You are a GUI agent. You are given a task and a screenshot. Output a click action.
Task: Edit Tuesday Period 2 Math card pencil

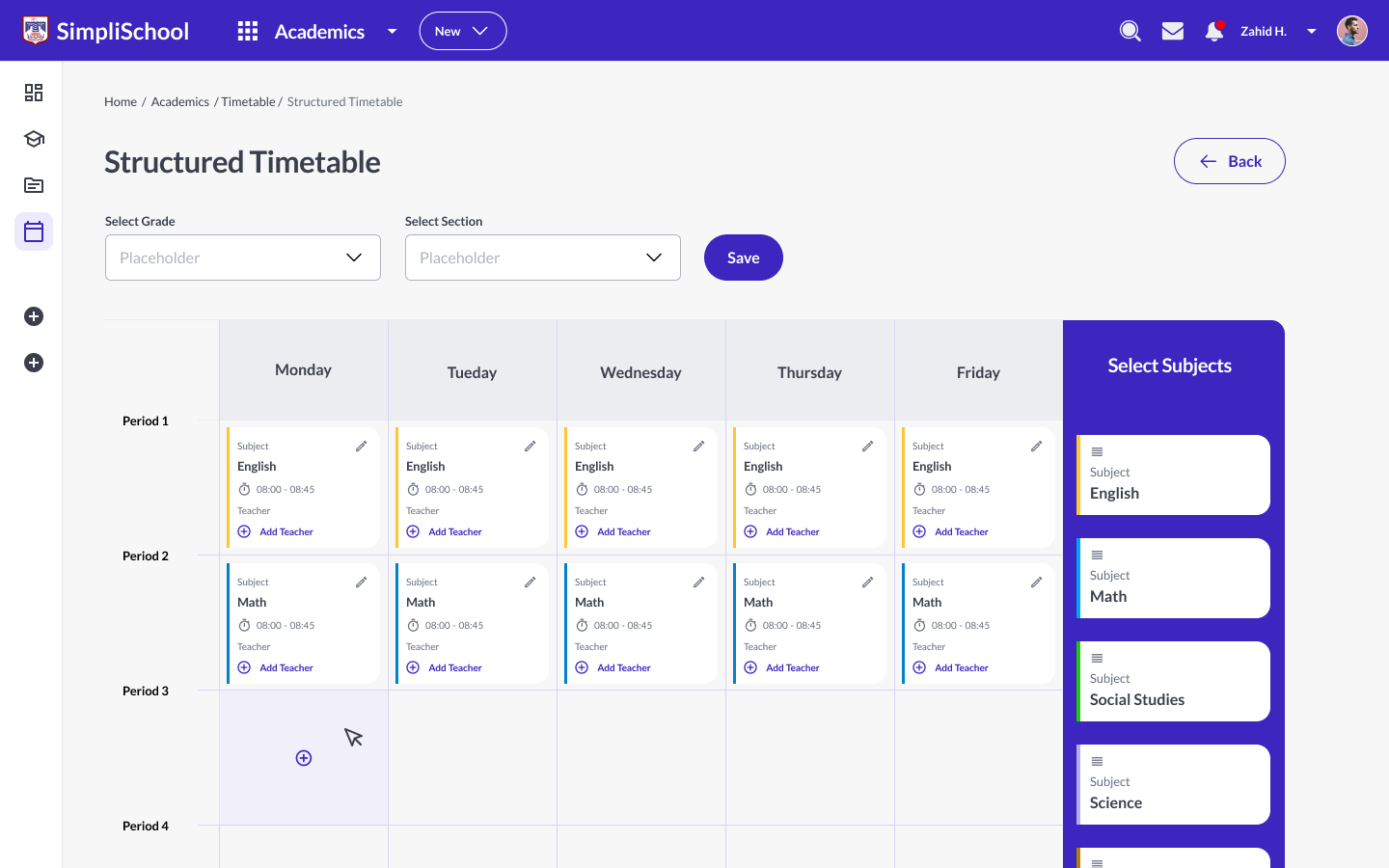[530, 583]
